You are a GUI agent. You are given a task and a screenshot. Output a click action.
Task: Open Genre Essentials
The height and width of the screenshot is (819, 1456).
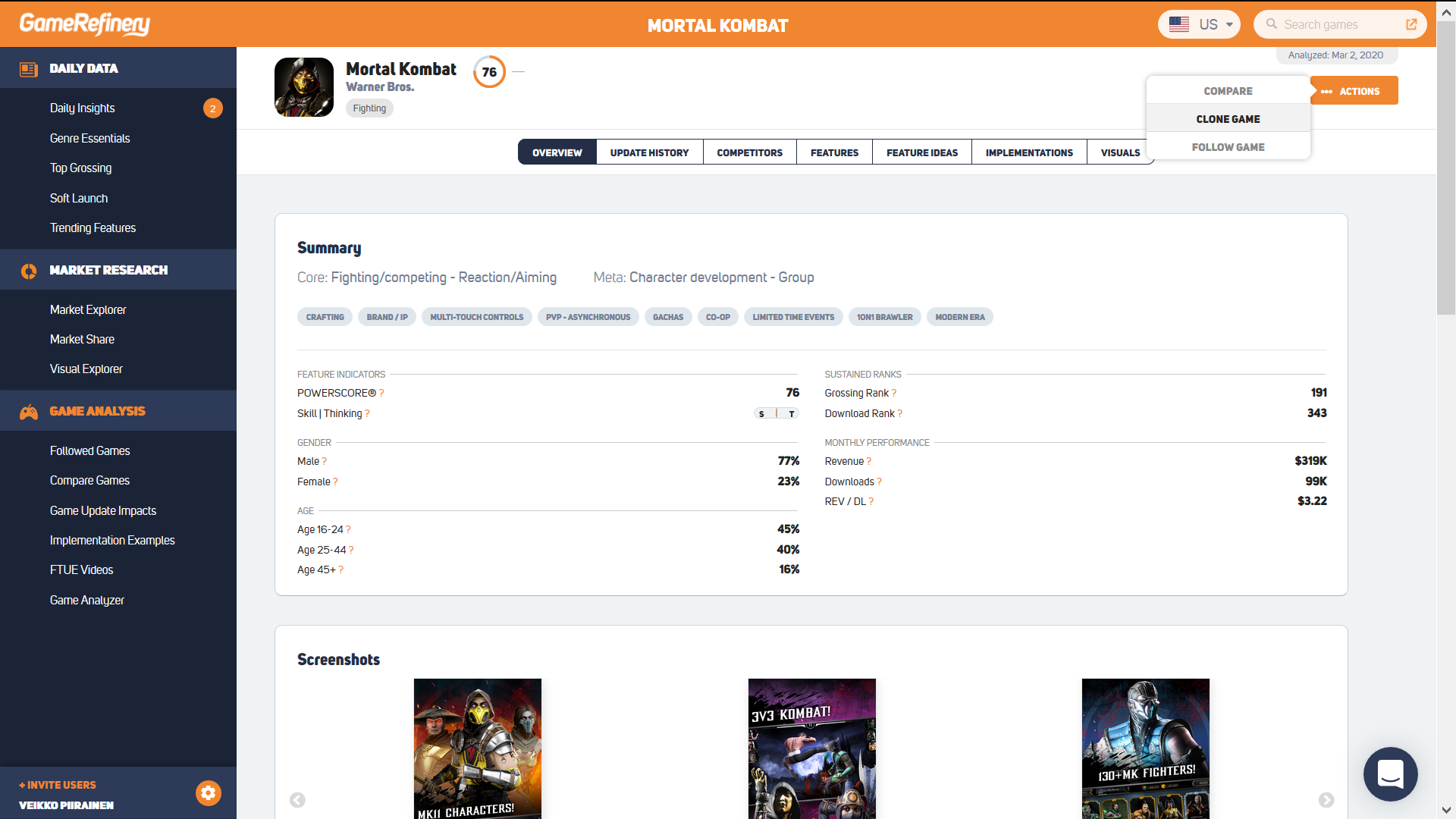(x=90, y=139)
